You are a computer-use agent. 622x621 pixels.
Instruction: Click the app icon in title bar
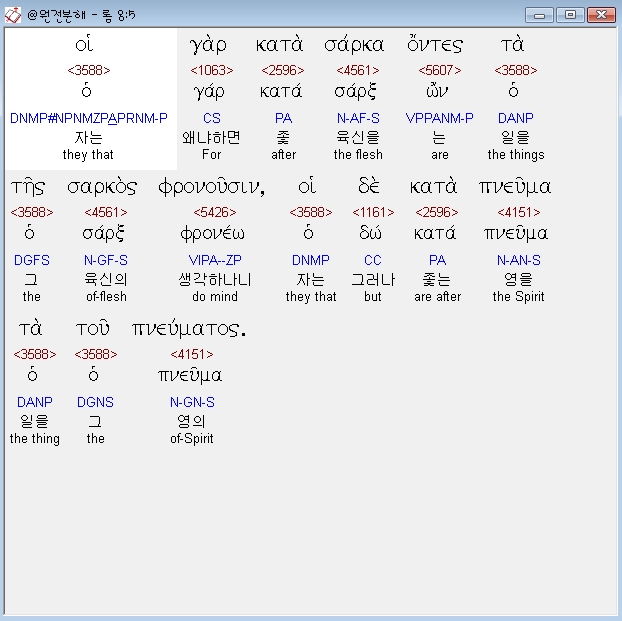tap(13, 15)
